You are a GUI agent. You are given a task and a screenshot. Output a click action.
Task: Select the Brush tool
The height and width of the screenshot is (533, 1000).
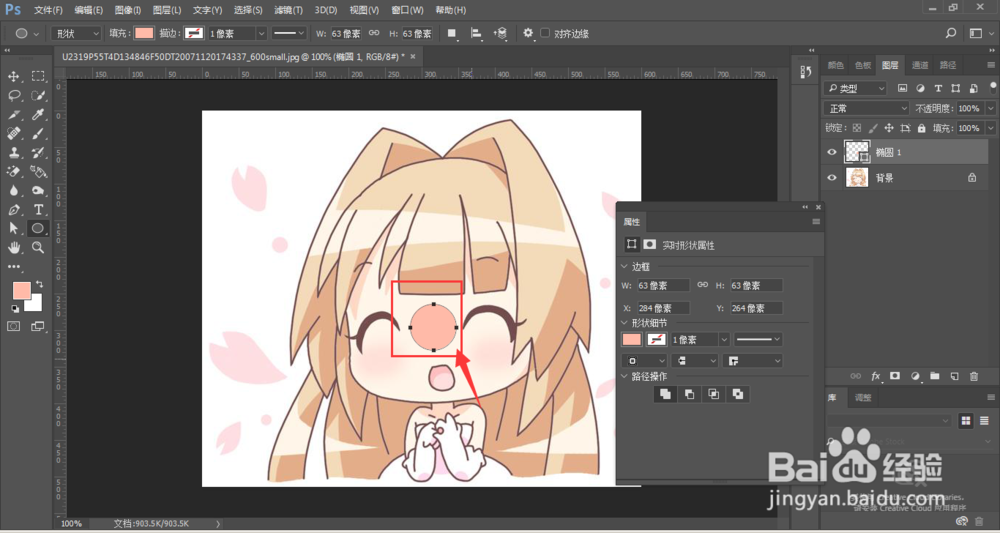coord(38,133)
